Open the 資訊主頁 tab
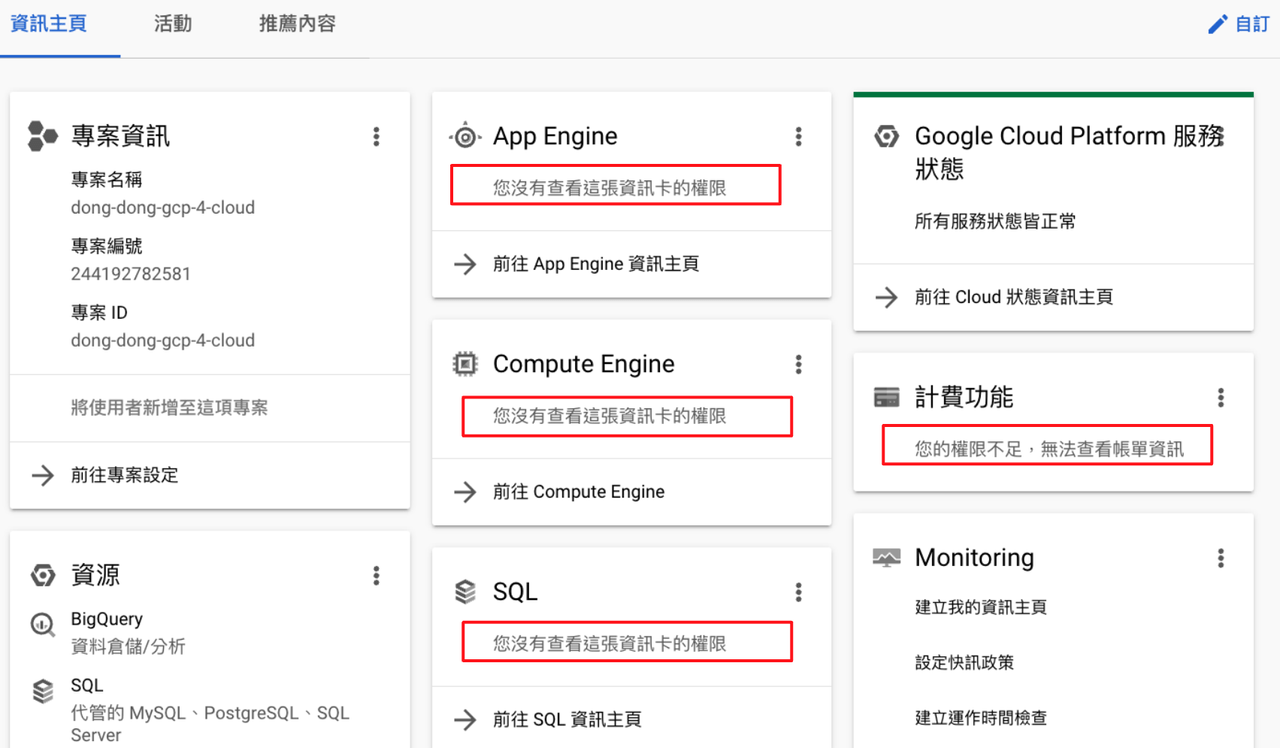Screen dimensions: 1280x748 (x=48, y=24)
